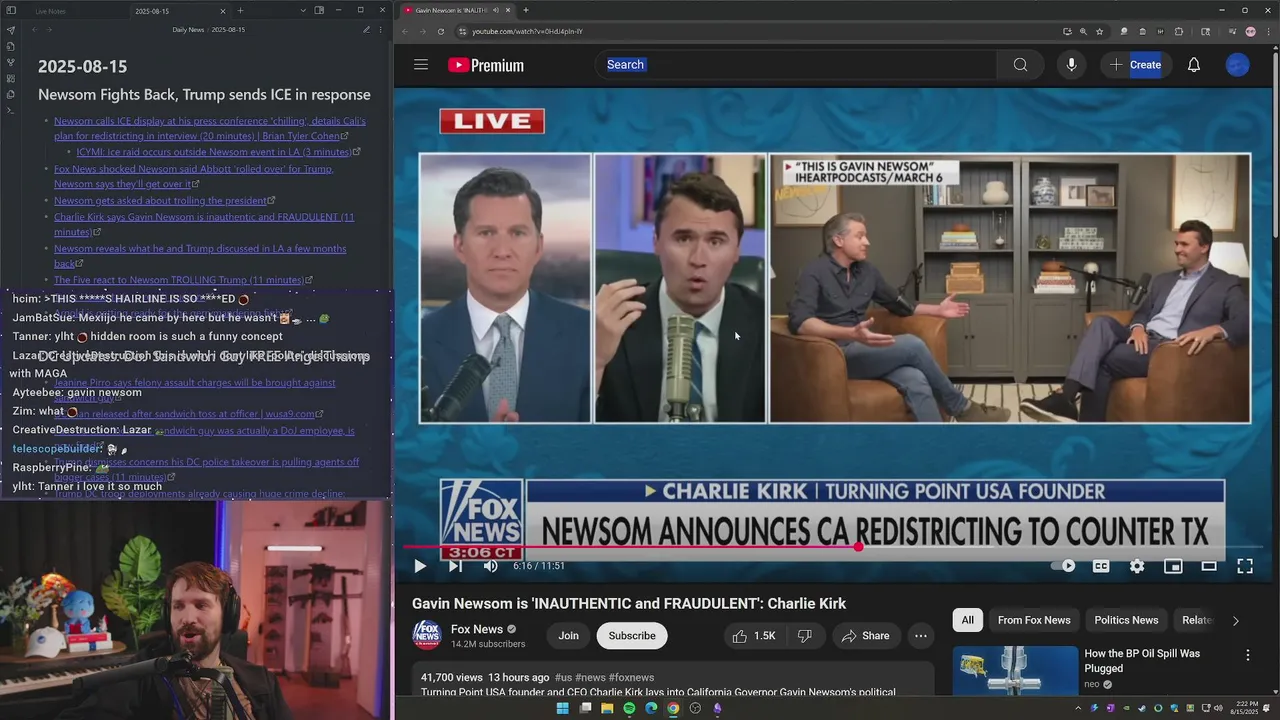The width and height of the screenshot is (1280, 720).
Task: Share the video
Action: 866,636
